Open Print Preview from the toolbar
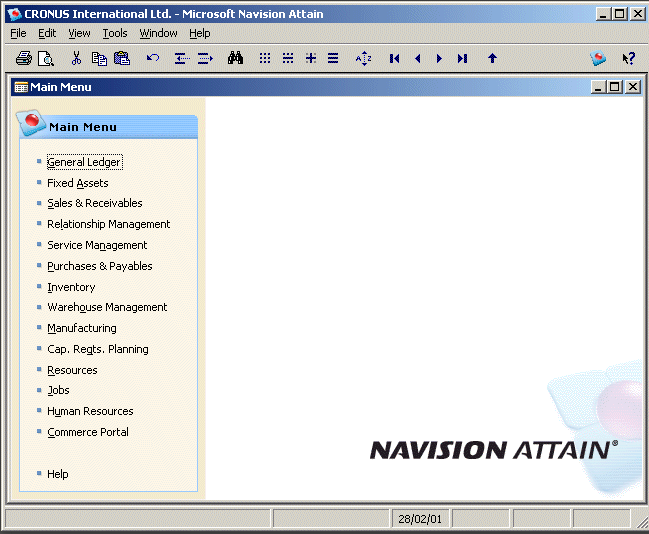 (46, 58)
